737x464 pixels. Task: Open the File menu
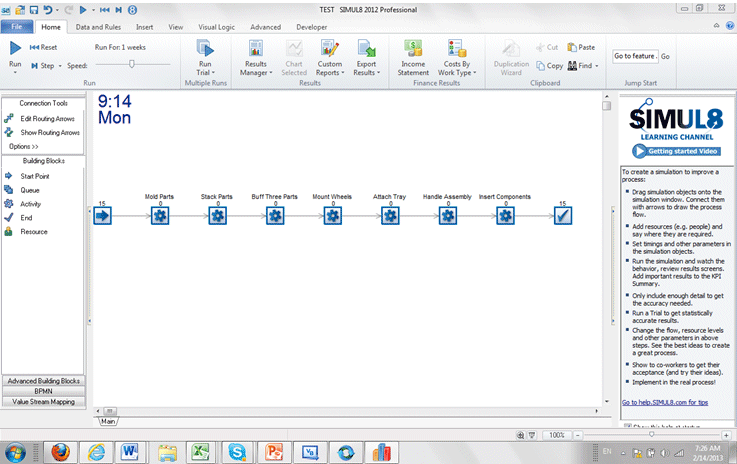pos(17,27)
